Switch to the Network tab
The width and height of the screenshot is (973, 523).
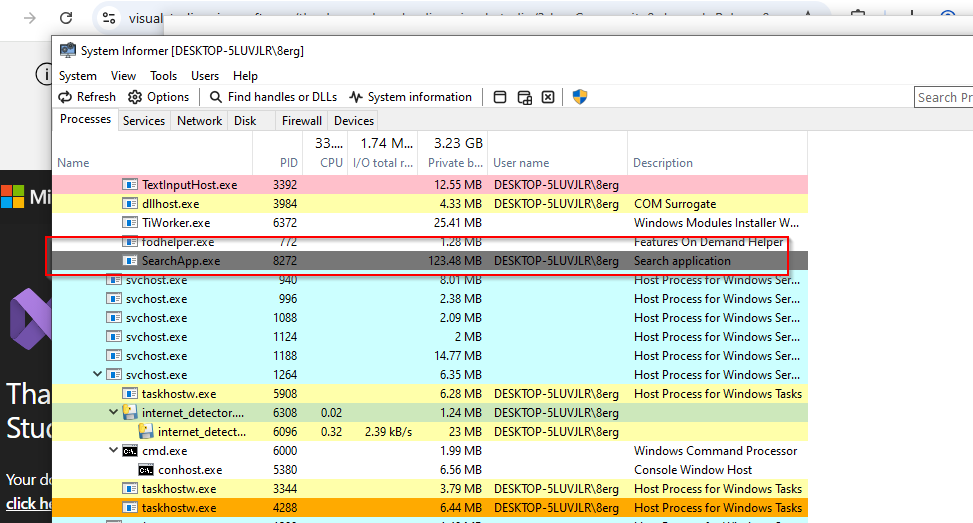tap(199, 120)
